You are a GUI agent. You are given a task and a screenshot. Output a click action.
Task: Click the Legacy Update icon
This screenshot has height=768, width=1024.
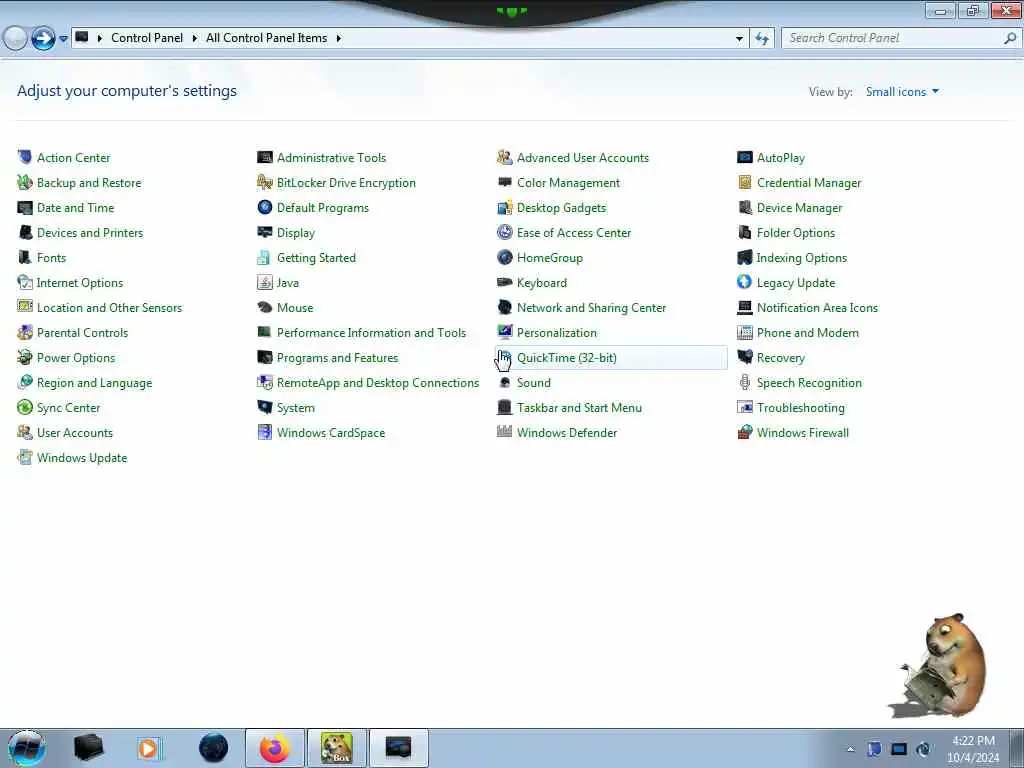[744, 282]
